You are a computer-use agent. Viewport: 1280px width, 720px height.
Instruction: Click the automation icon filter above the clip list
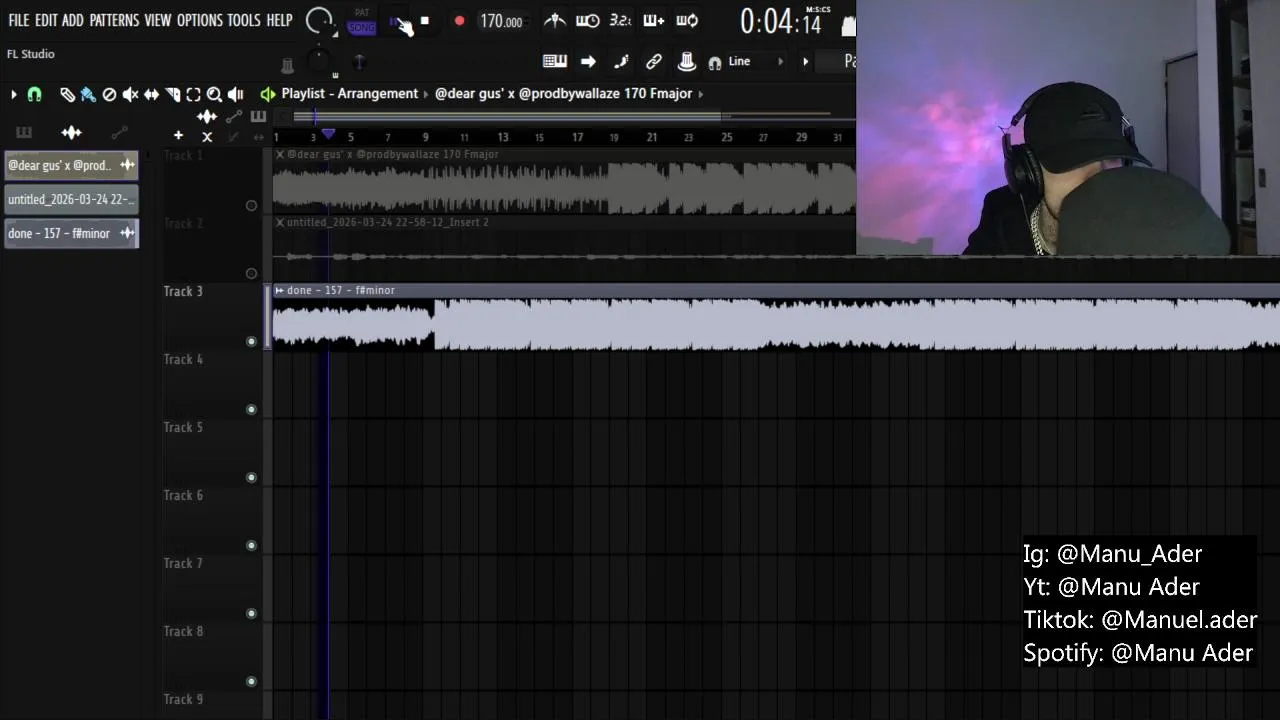tap(119, 132)
